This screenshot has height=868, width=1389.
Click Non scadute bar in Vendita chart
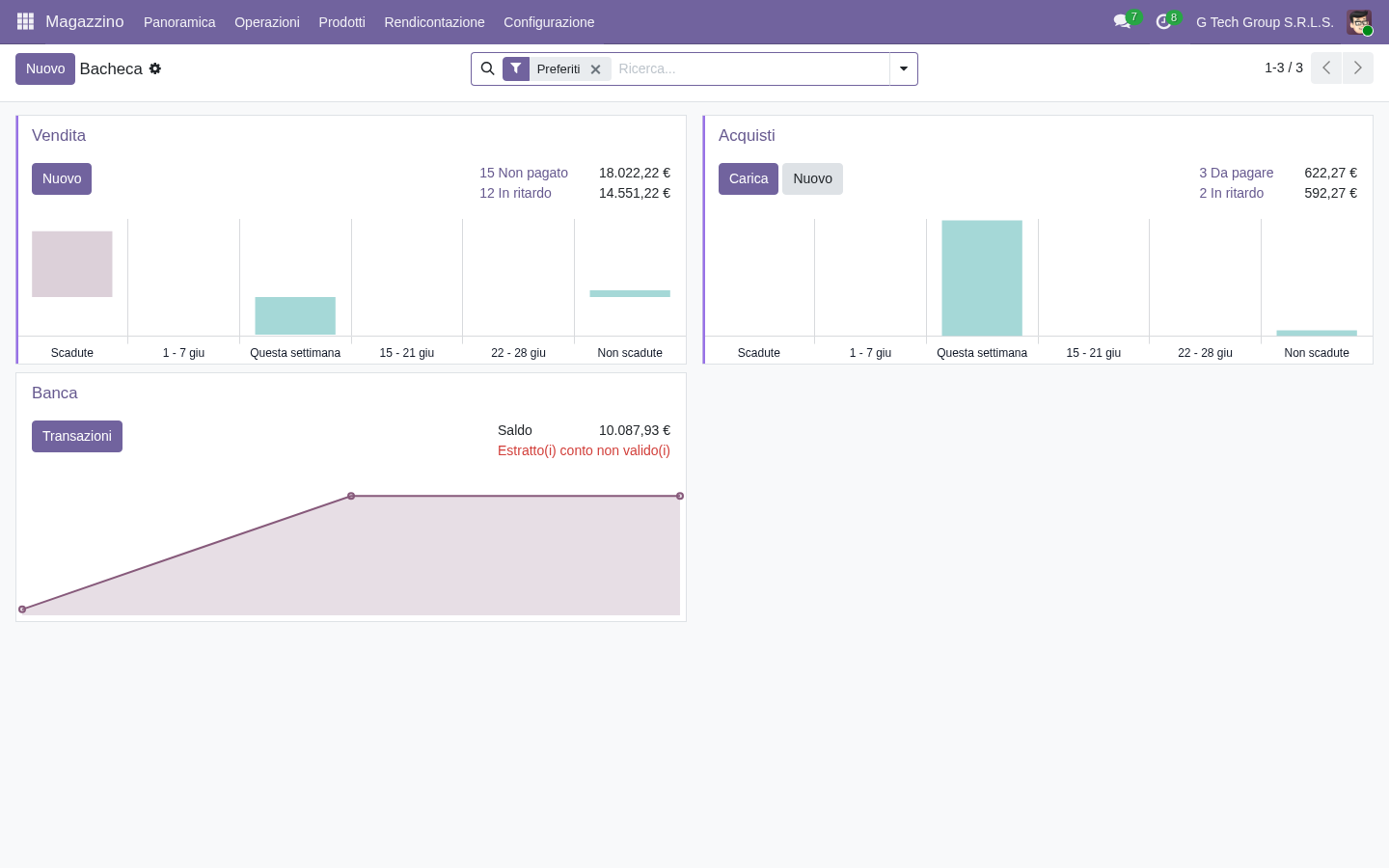tap(630, 293)
